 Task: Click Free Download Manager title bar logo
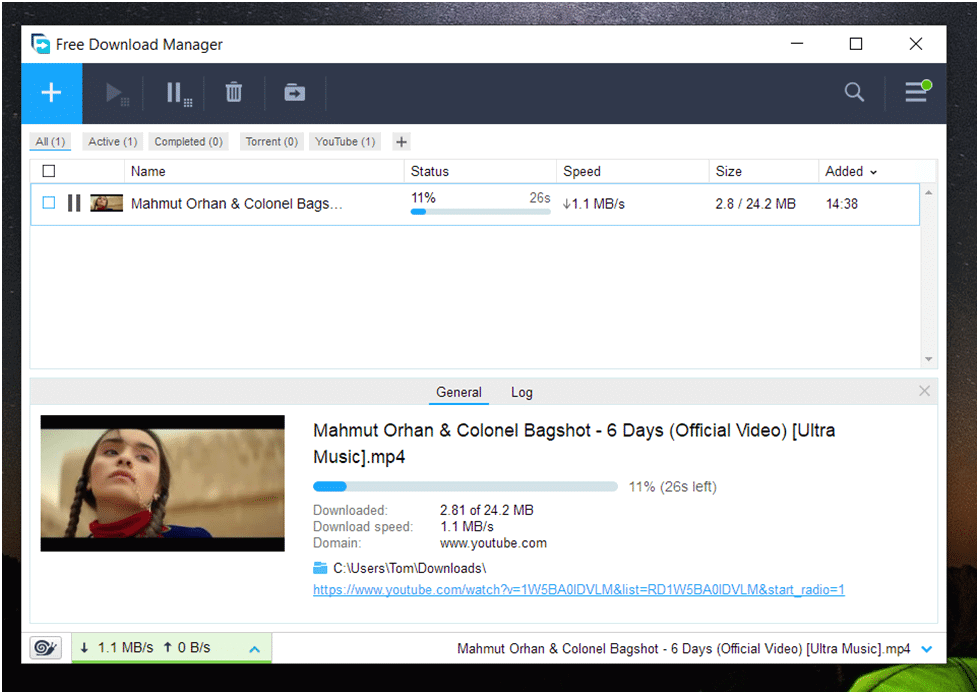pos(41,44)
